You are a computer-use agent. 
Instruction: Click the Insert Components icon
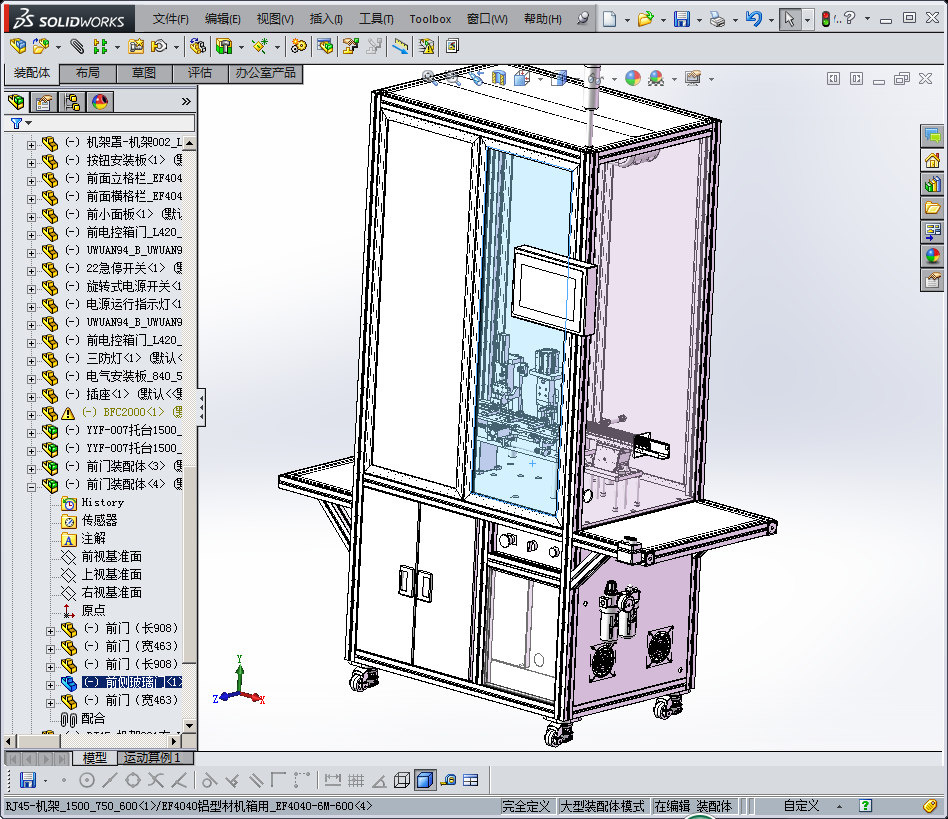(40, 46)
